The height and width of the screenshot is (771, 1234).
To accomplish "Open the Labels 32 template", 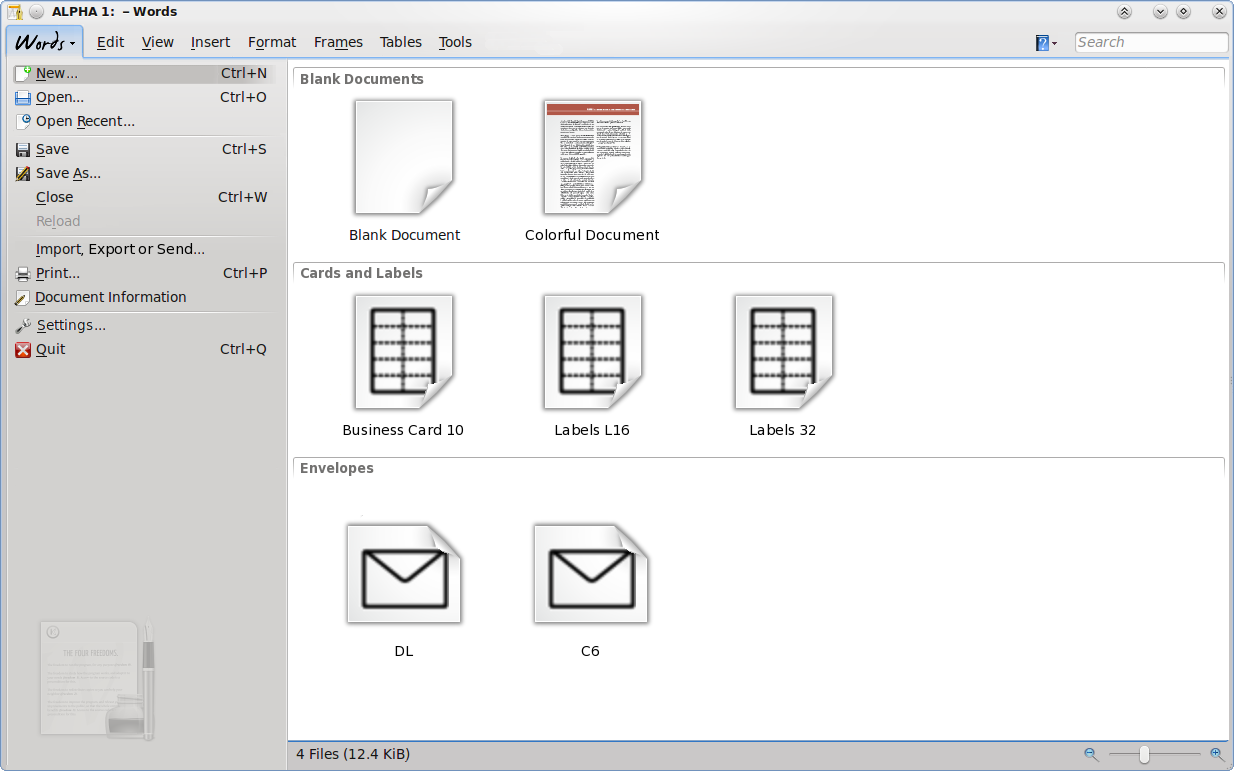I will [783, 352].
